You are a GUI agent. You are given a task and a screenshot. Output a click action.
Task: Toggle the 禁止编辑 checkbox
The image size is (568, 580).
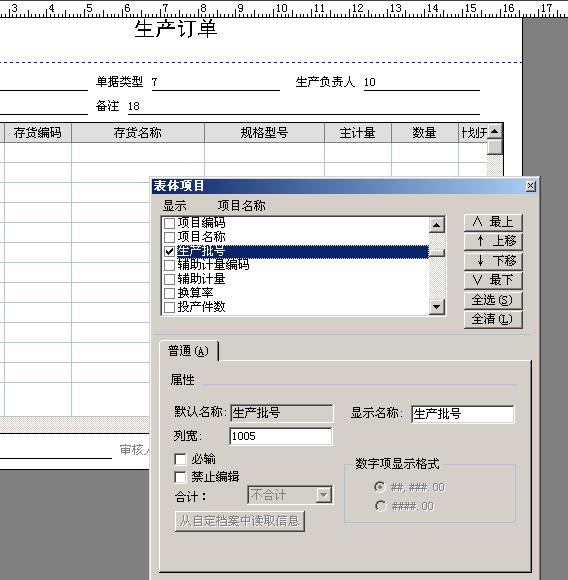(x=180, y=477)
